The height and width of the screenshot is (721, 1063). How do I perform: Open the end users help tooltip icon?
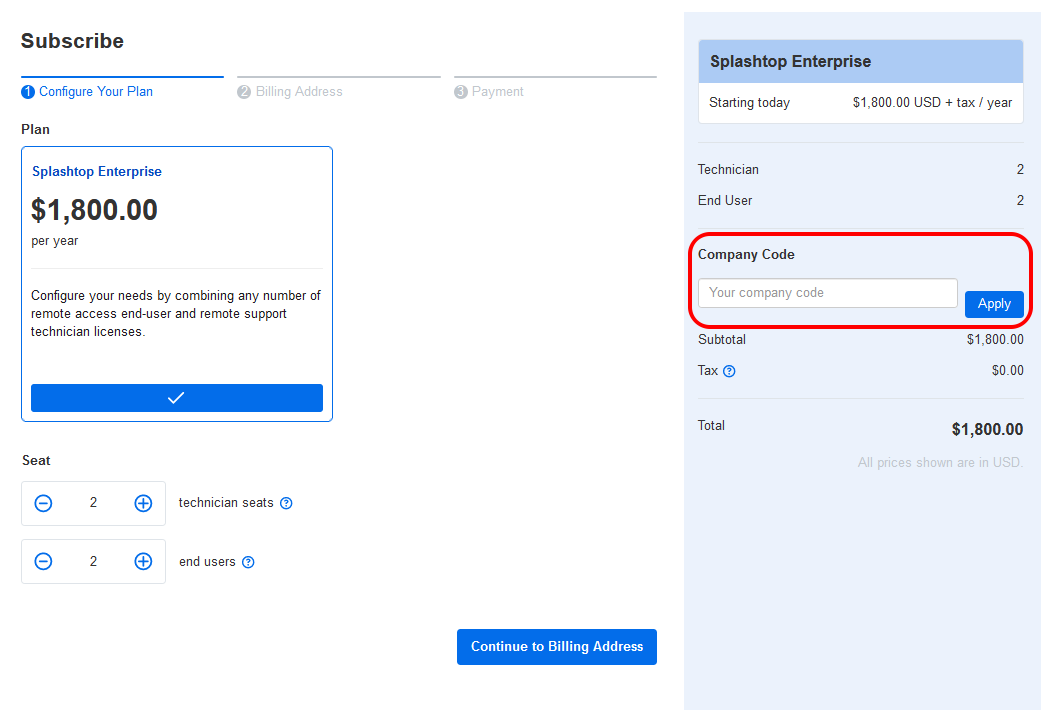coord(248,562)
